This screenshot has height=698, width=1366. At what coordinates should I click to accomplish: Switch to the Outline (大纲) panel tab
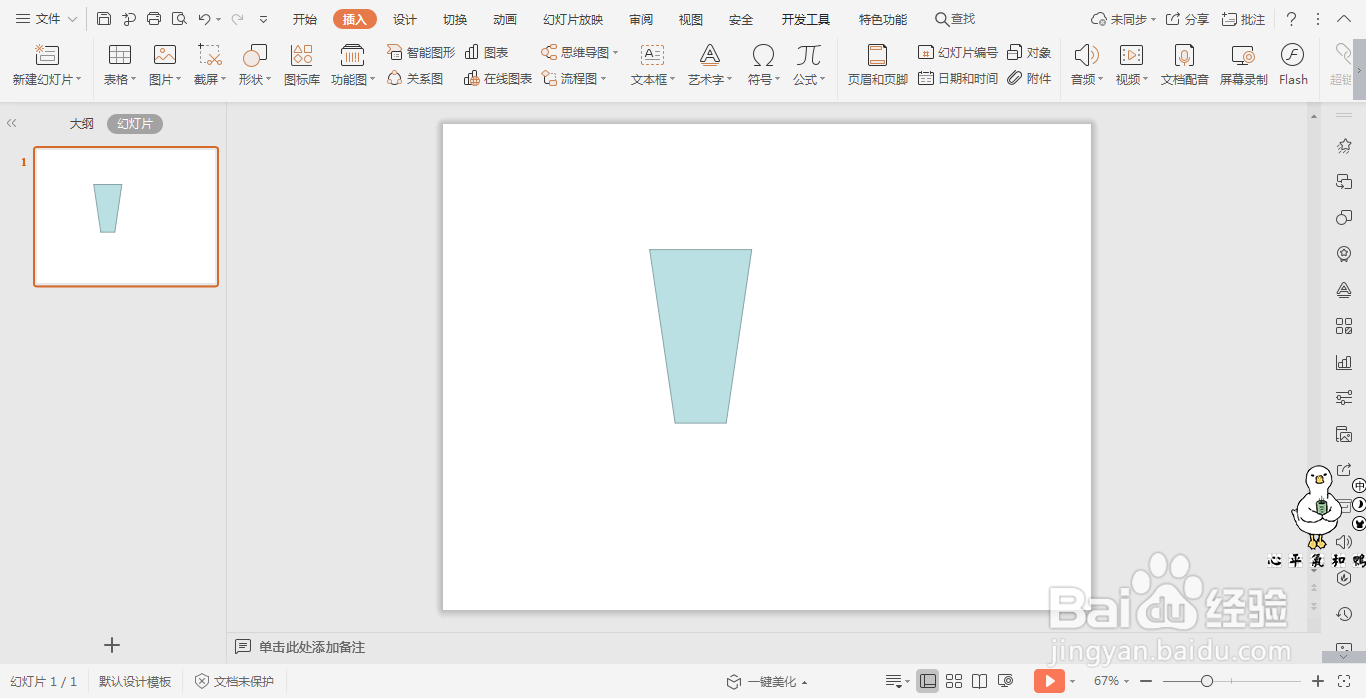click(81, 123)
